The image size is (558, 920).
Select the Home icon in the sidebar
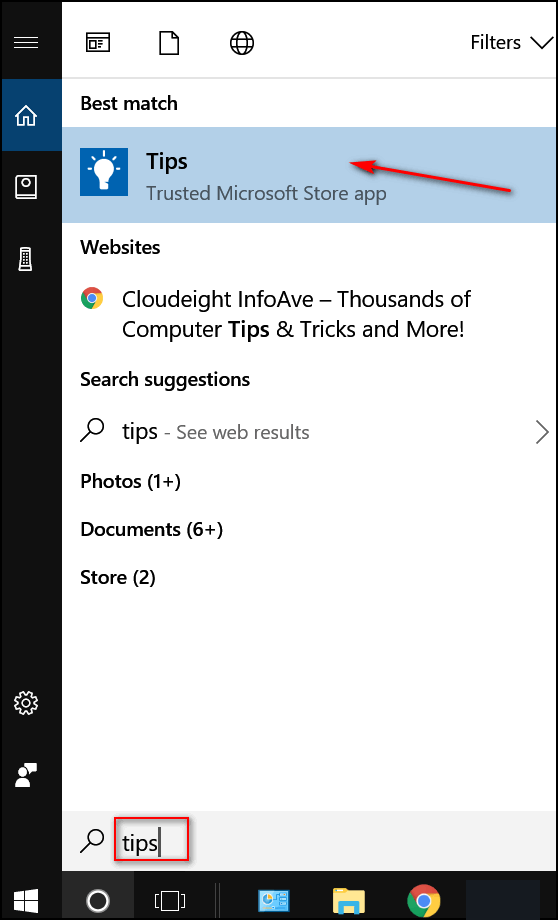coord(26,116)
